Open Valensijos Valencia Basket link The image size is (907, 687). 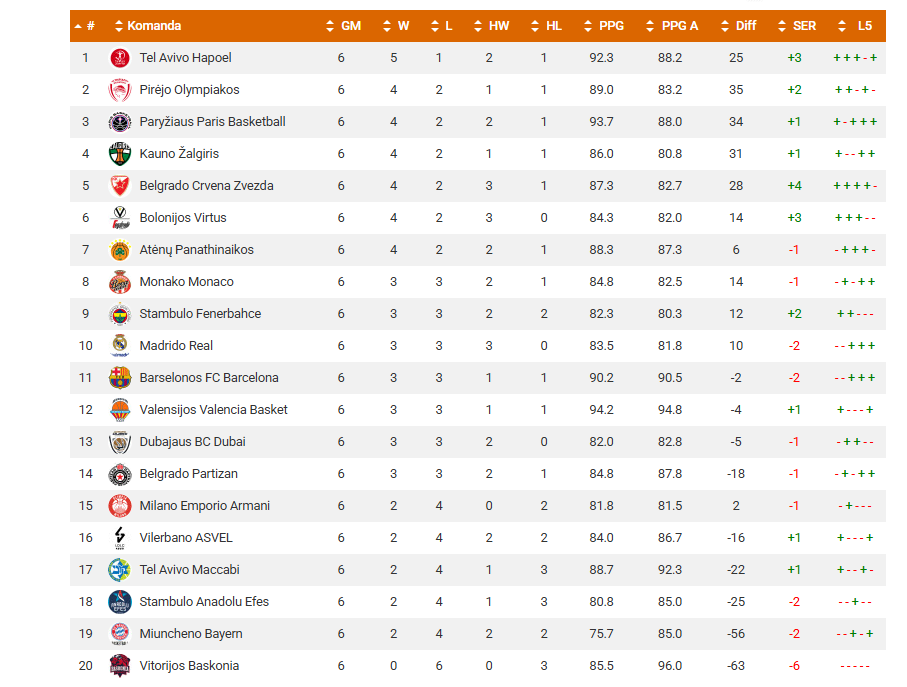pos(213,410)
